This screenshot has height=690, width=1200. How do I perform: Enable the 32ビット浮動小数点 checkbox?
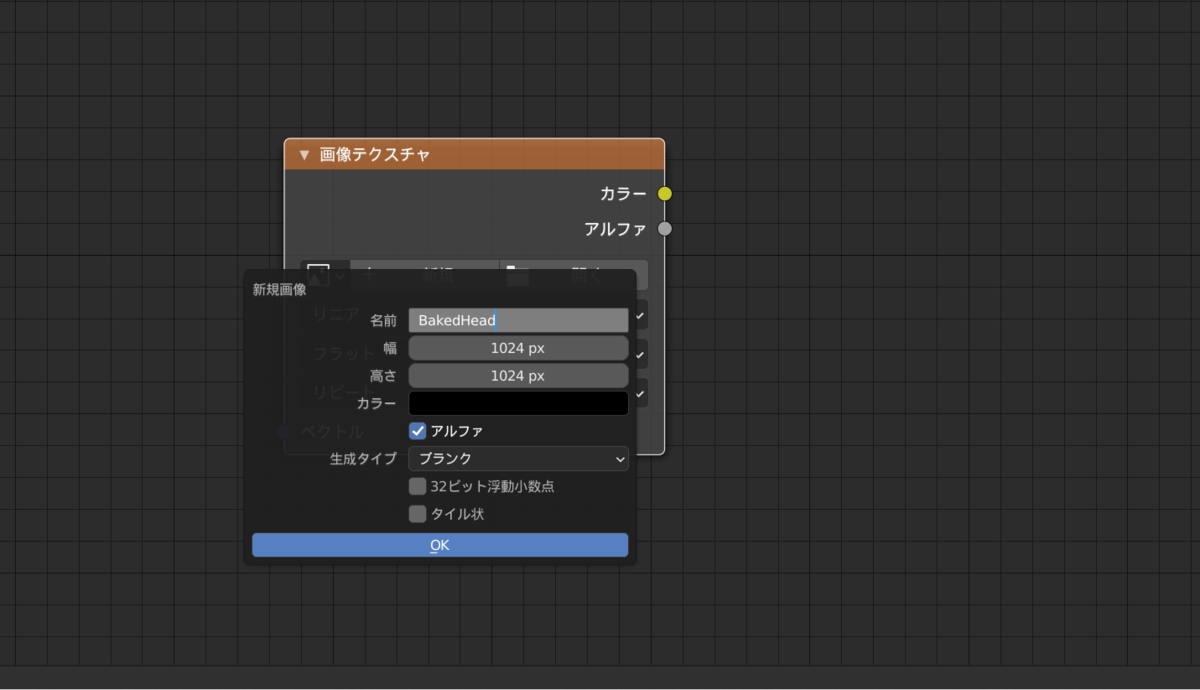pyautogui.click(x=418, y=487)
